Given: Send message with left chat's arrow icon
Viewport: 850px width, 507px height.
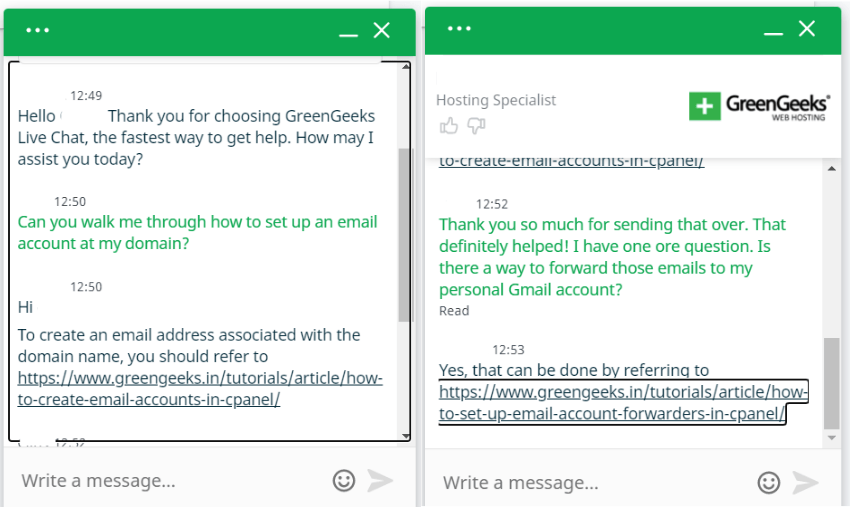Looking at the screenshot, I should pyautogui.click(x=380, y=480).
